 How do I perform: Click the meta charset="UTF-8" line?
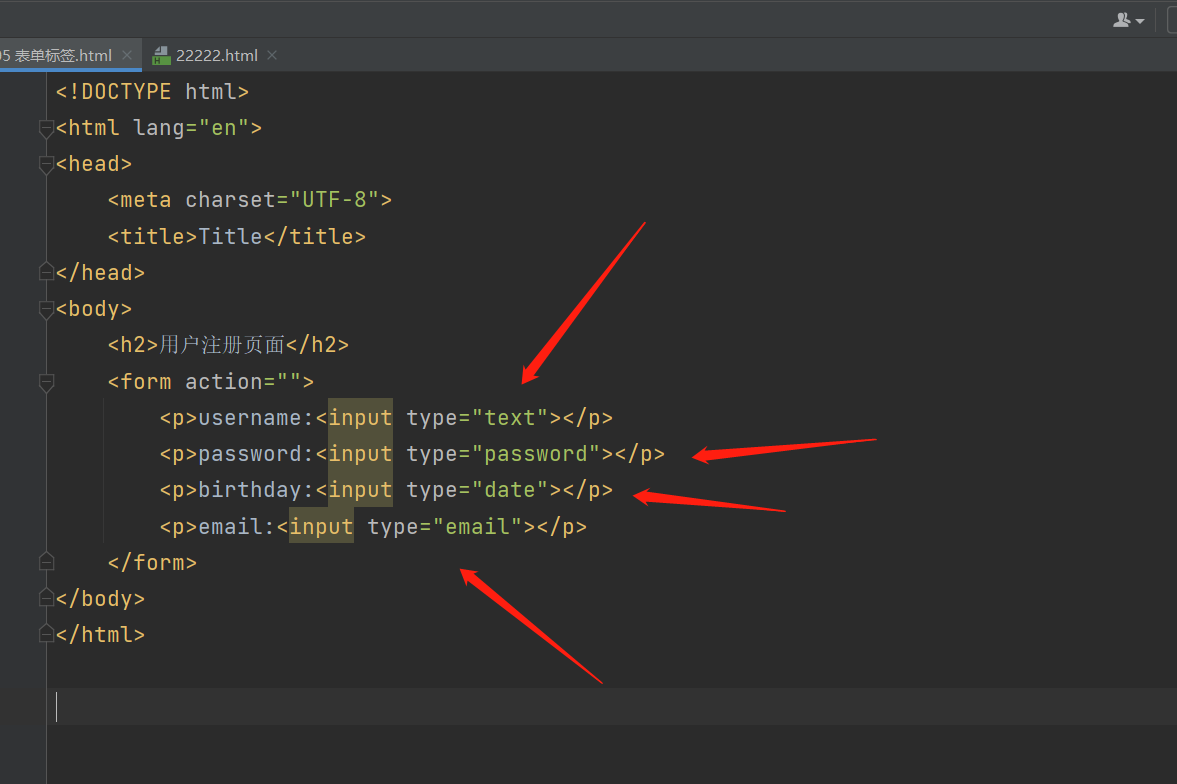[250, 200]
